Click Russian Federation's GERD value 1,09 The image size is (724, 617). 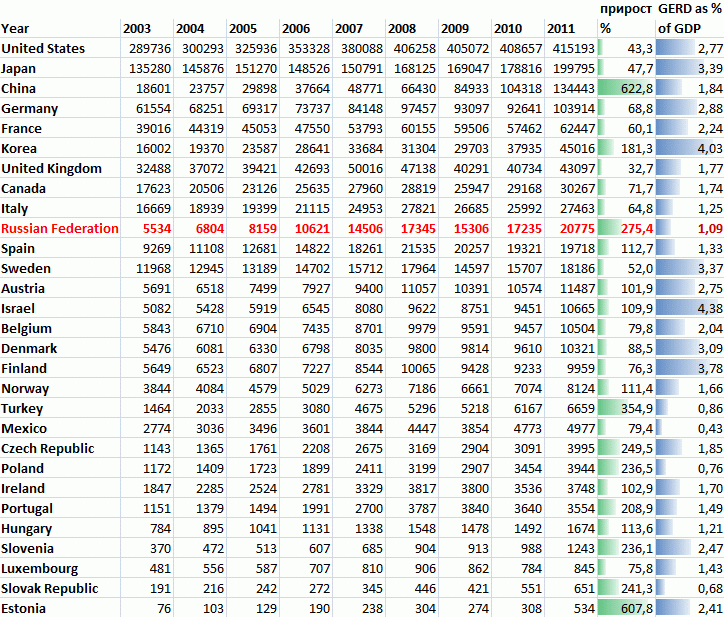coord(710,229)
